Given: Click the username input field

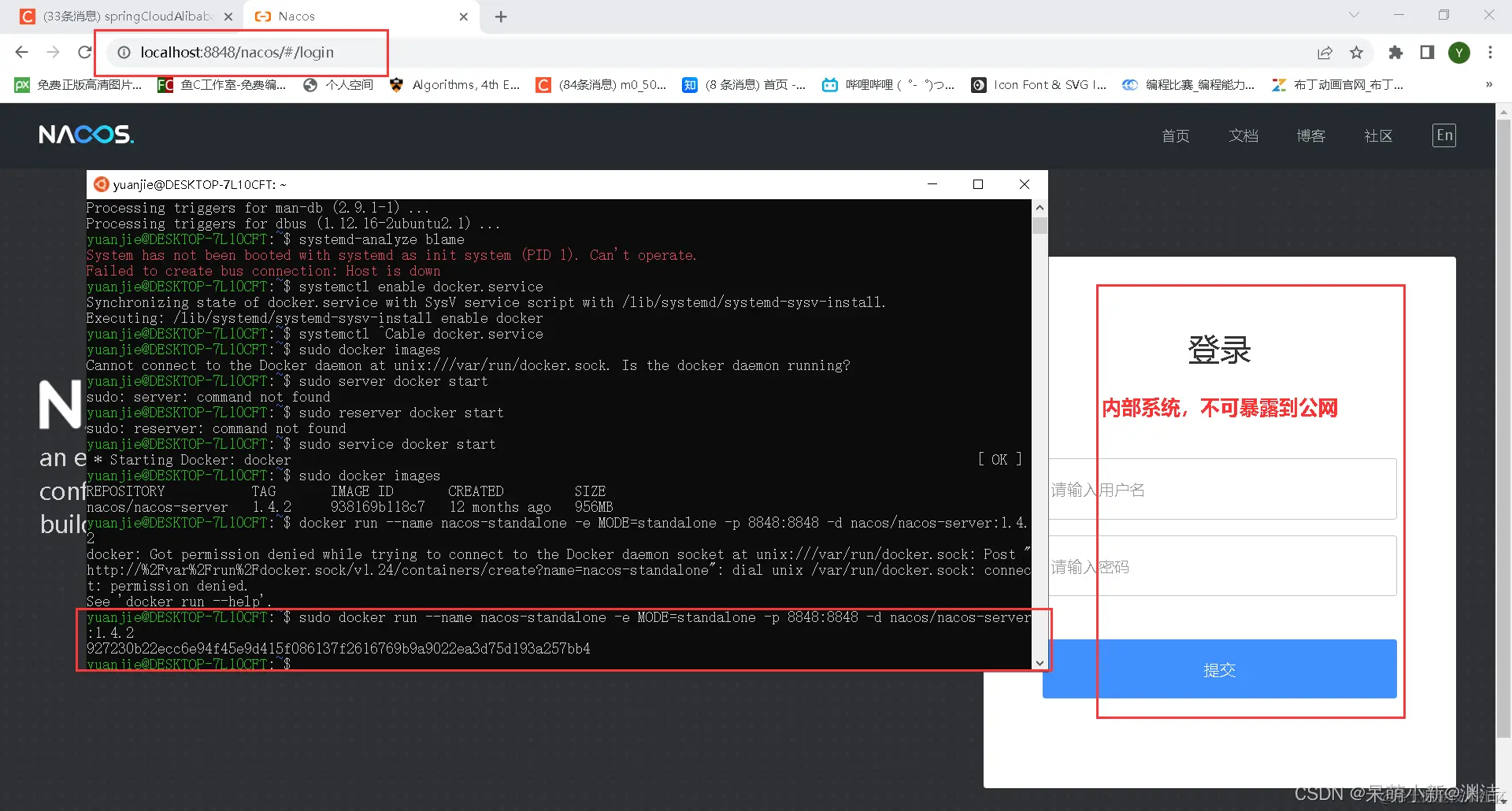Looking at the screenshot, I should tap(1222, 489).
